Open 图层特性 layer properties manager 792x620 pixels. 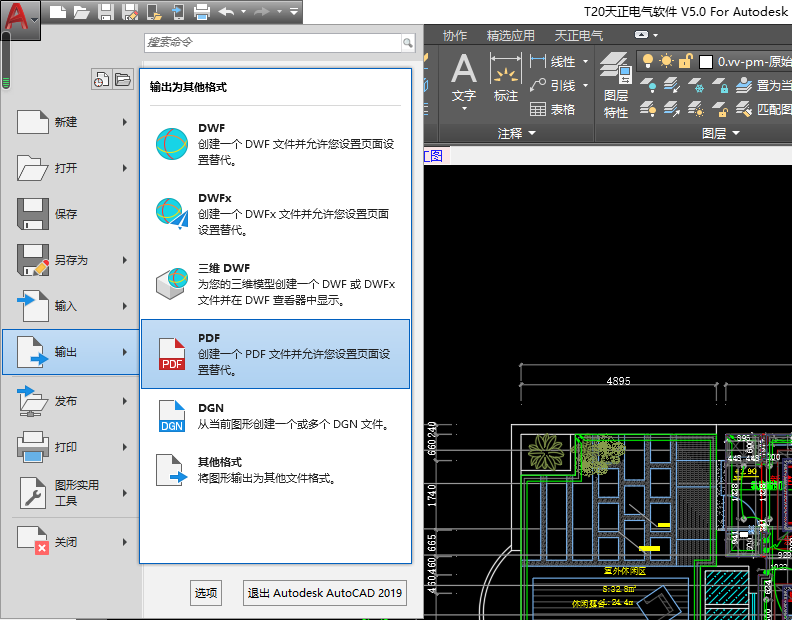(616, 86)
